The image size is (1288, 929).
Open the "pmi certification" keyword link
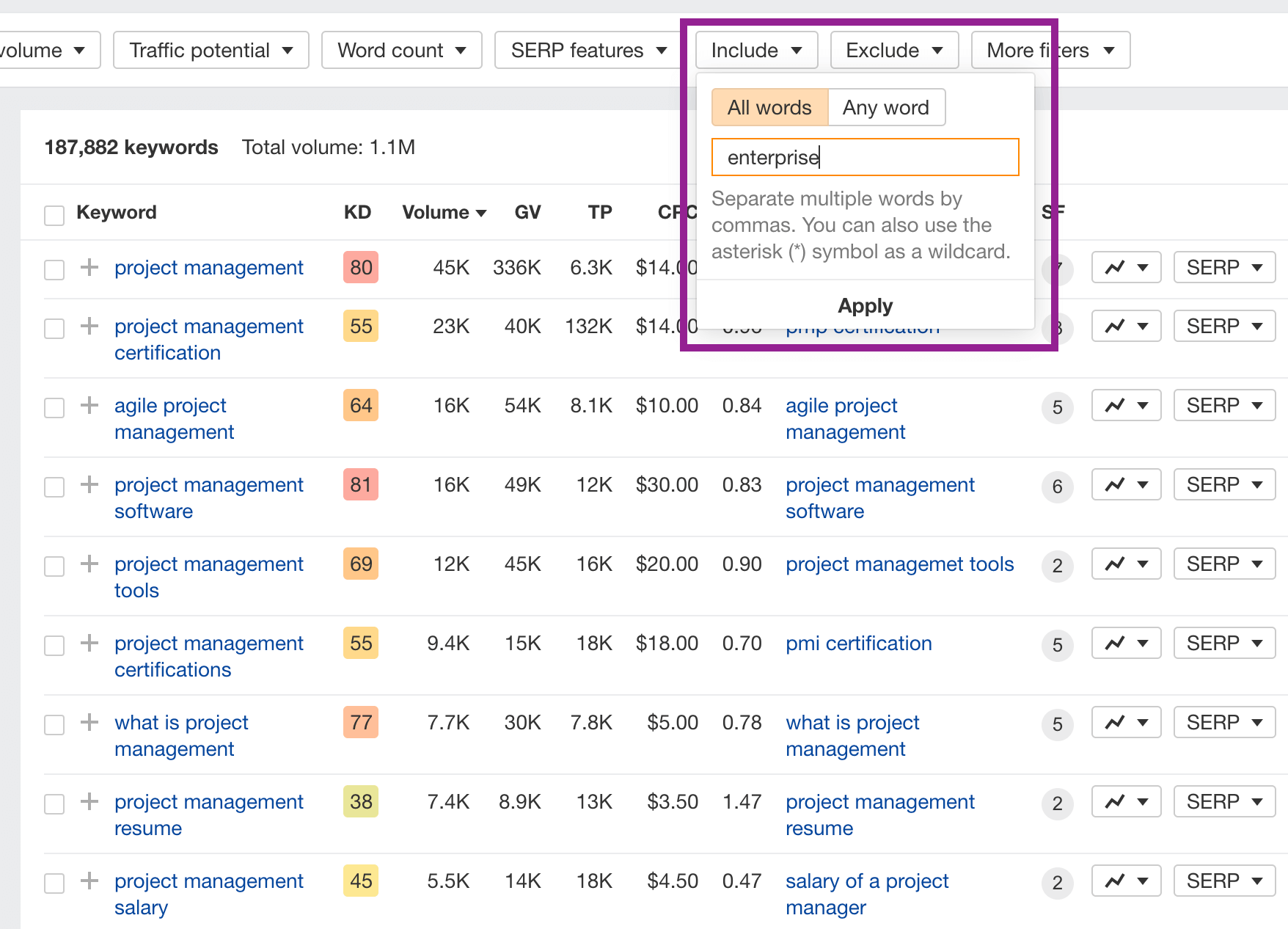858,643
